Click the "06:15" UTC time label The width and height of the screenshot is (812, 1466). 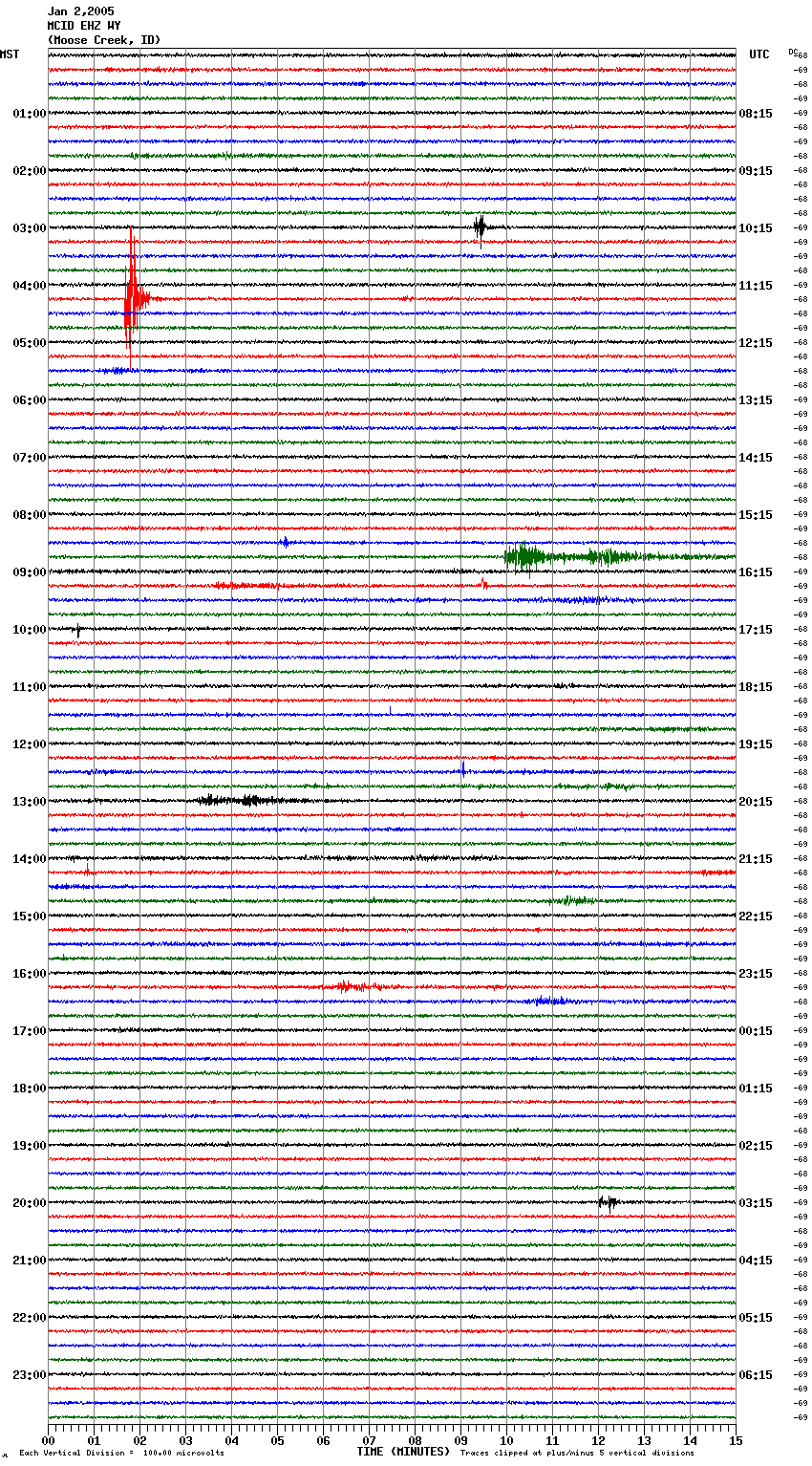[x=756, y=1375]
